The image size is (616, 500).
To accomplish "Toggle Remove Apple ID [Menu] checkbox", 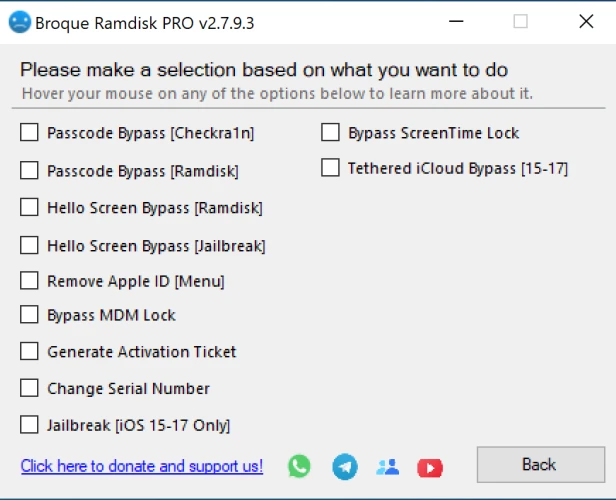I will pyautogui.click(x=29, y=280).
